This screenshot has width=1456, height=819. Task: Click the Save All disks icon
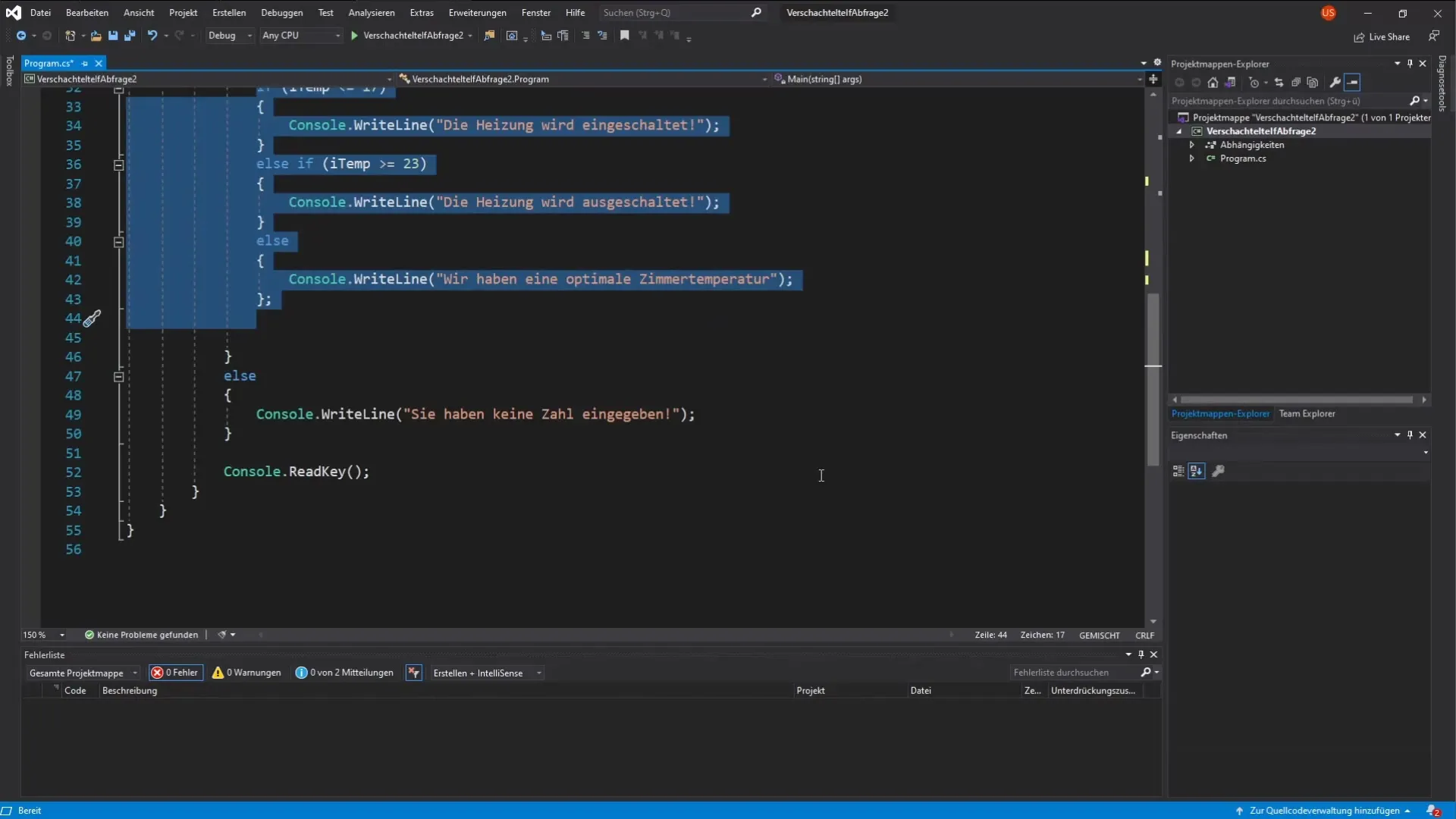coord(130,36)
